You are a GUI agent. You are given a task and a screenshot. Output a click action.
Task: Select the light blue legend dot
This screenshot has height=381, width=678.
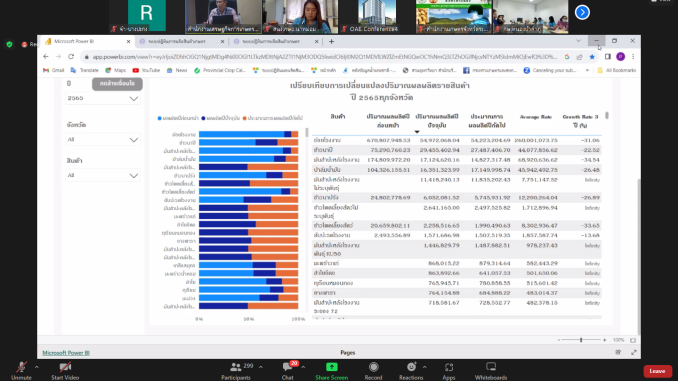click(160, 118)
